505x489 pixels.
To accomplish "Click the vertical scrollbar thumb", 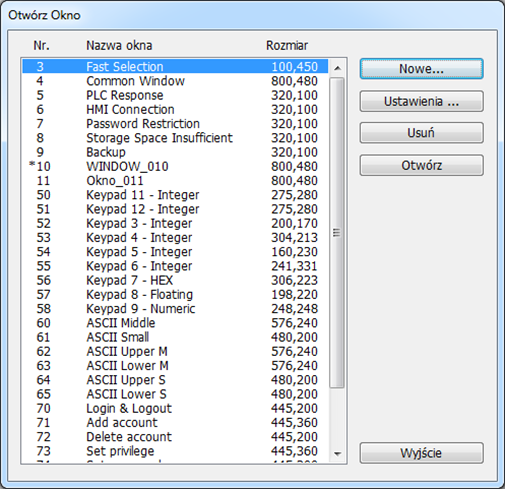I will (x=337, y=233).
